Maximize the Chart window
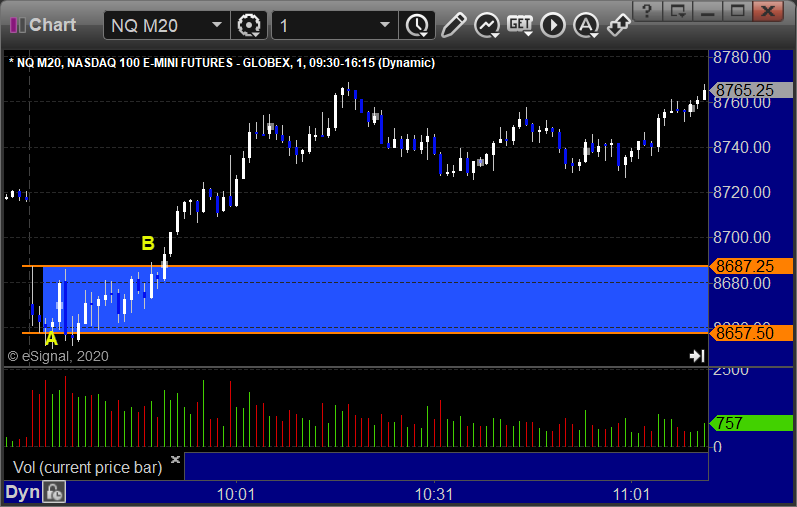 [738, 11]
